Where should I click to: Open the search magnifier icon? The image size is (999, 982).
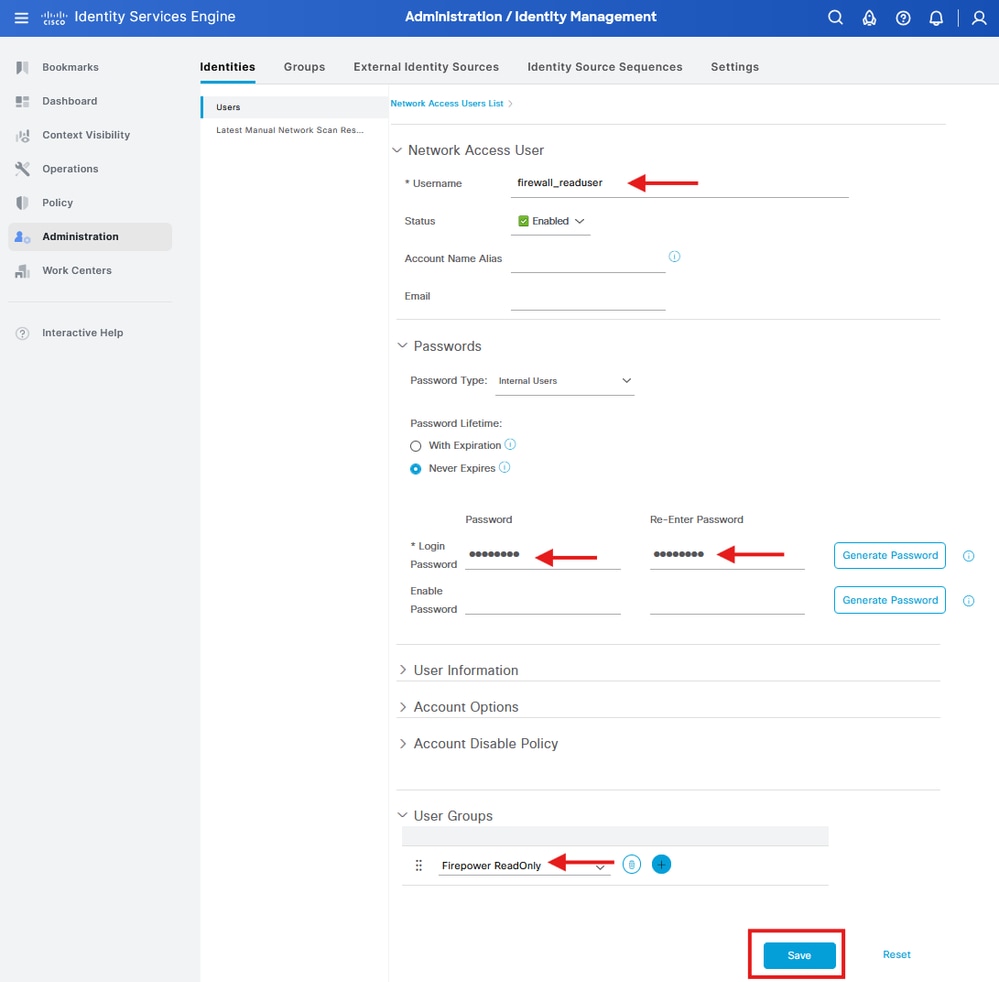[835, 18]
